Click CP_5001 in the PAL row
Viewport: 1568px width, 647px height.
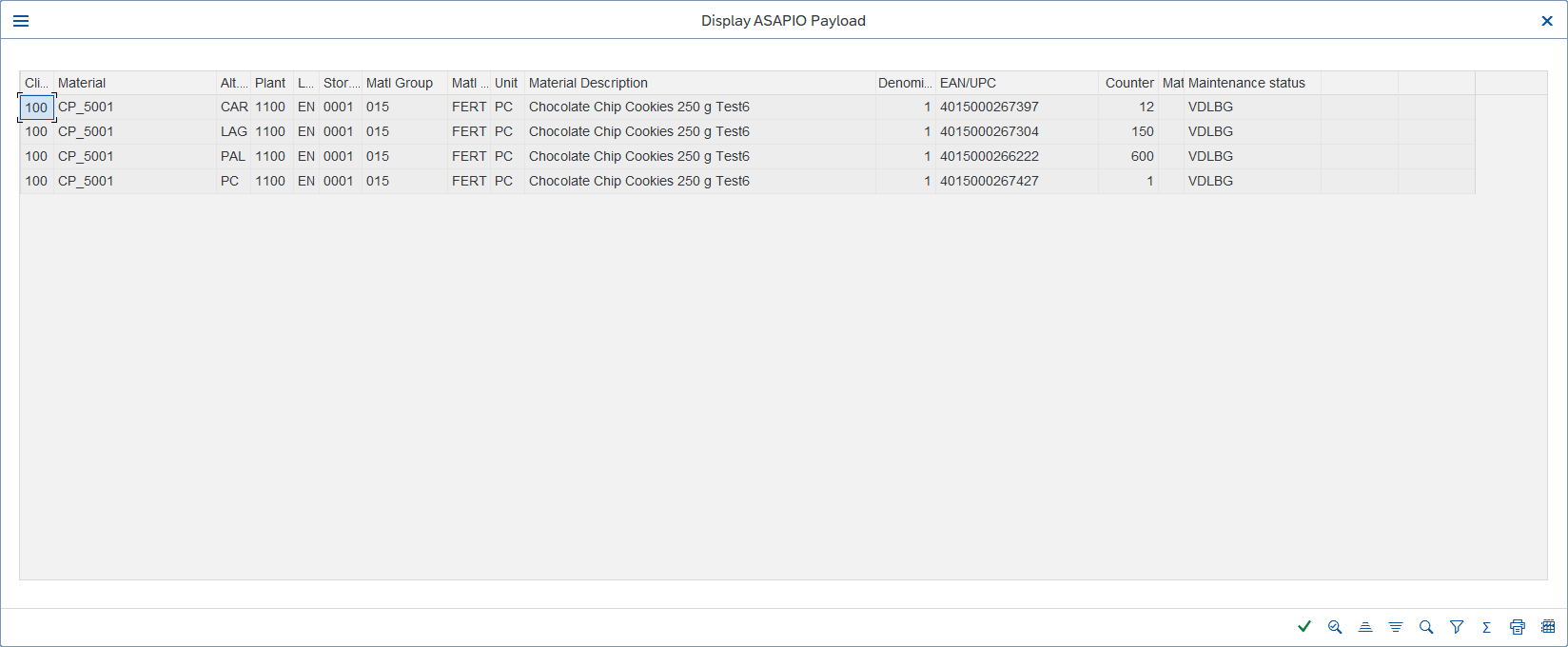pyautogui.click(x=135, y=157)
